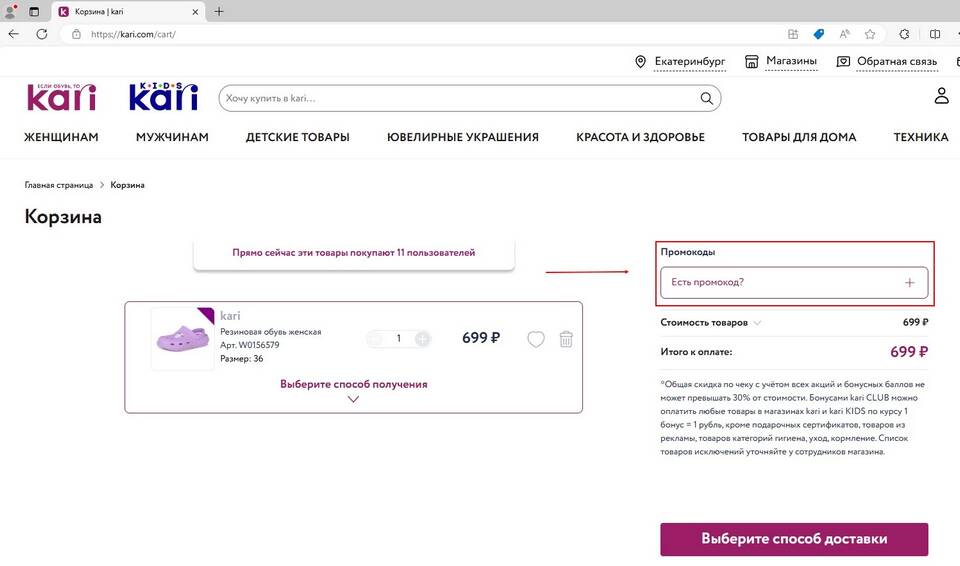
Task: Add the shoes to favorites with the heart
Action: [x=536, y=339]
